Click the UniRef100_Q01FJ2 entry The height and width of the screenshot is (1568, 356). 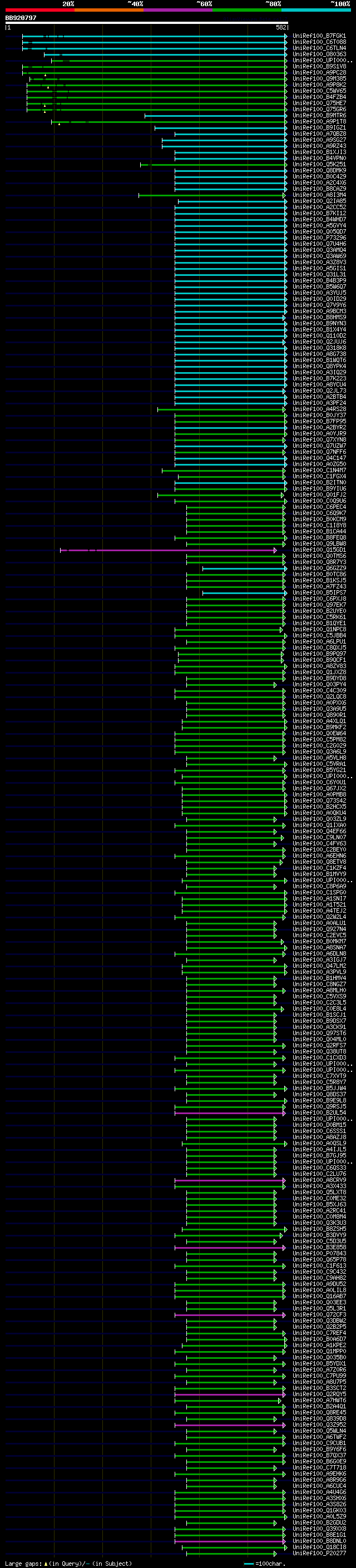point(319,495)
